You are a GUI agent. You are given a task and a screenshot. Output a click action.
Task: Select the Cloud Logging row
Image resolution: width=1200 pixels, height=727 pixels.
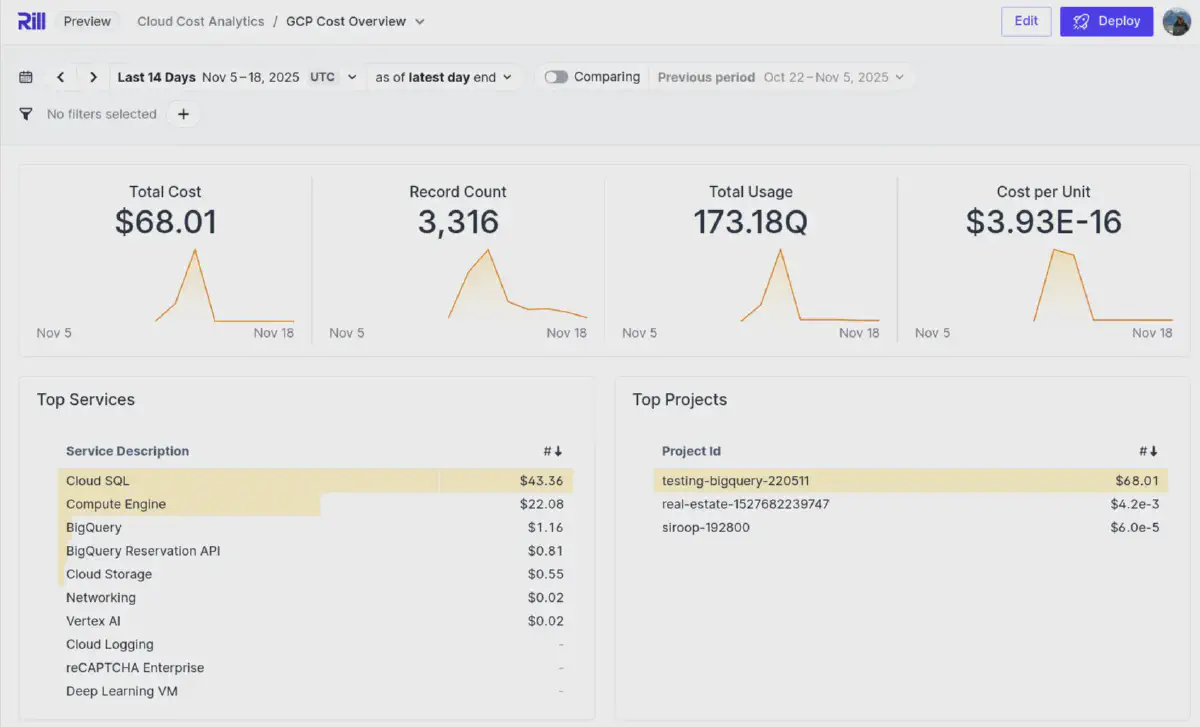click(315, 645)
